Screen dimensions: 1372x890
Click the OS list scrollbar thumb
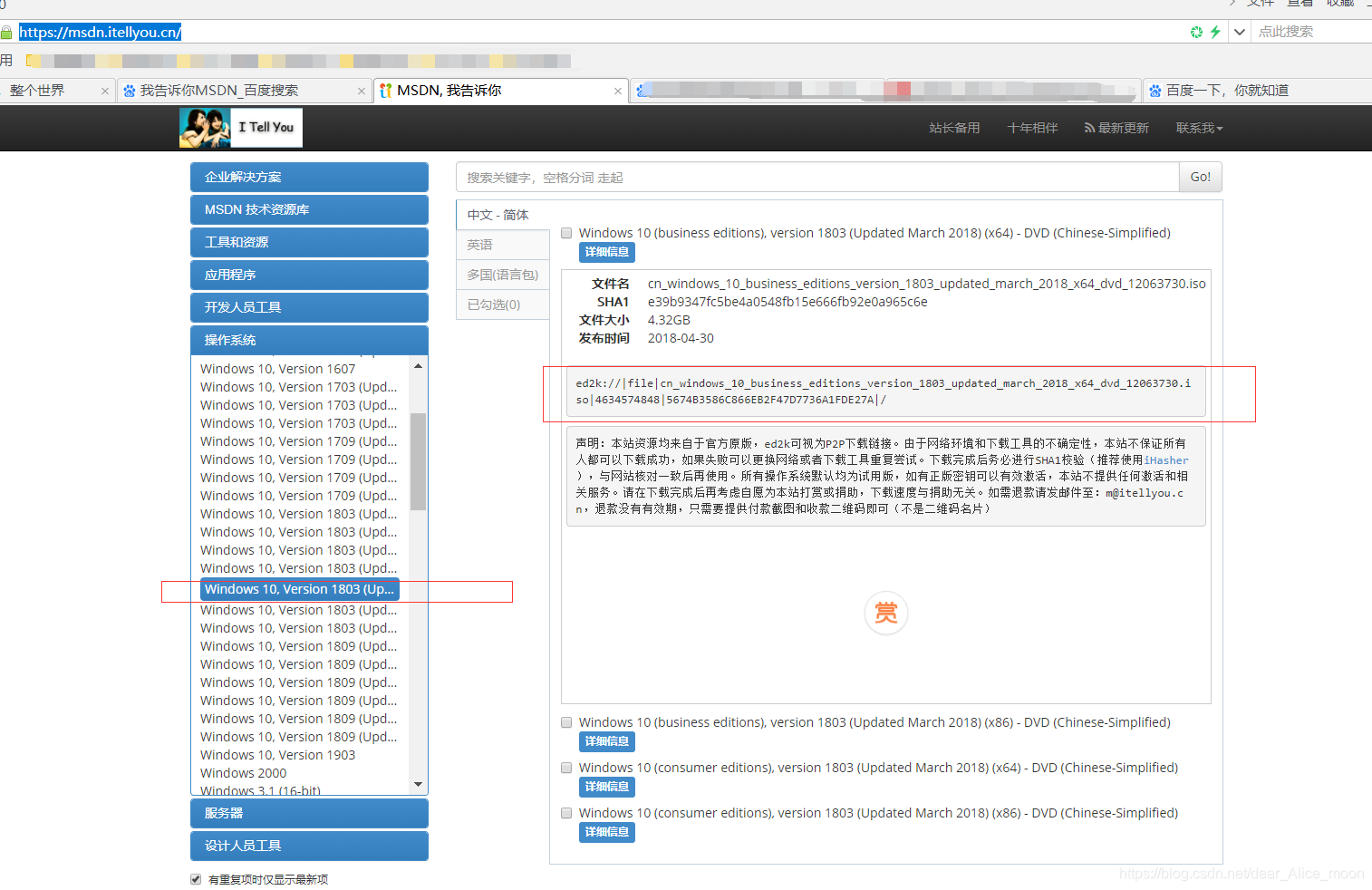point(418,461)
